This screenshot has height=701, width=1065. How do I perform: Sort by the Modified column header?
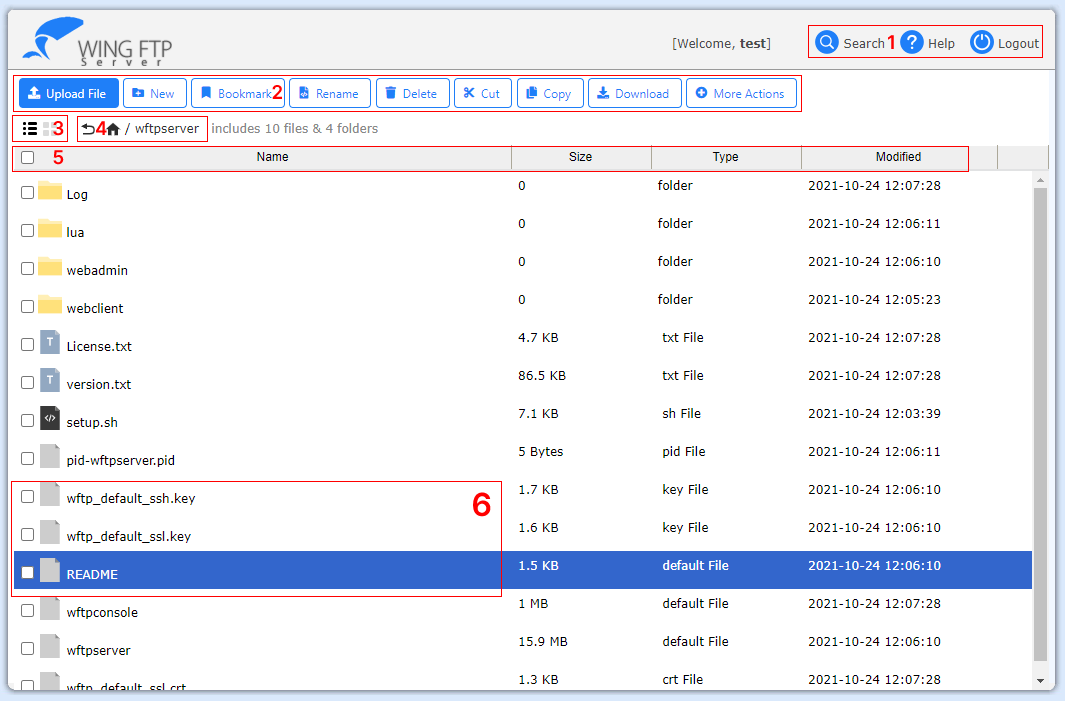coord(899,157)
